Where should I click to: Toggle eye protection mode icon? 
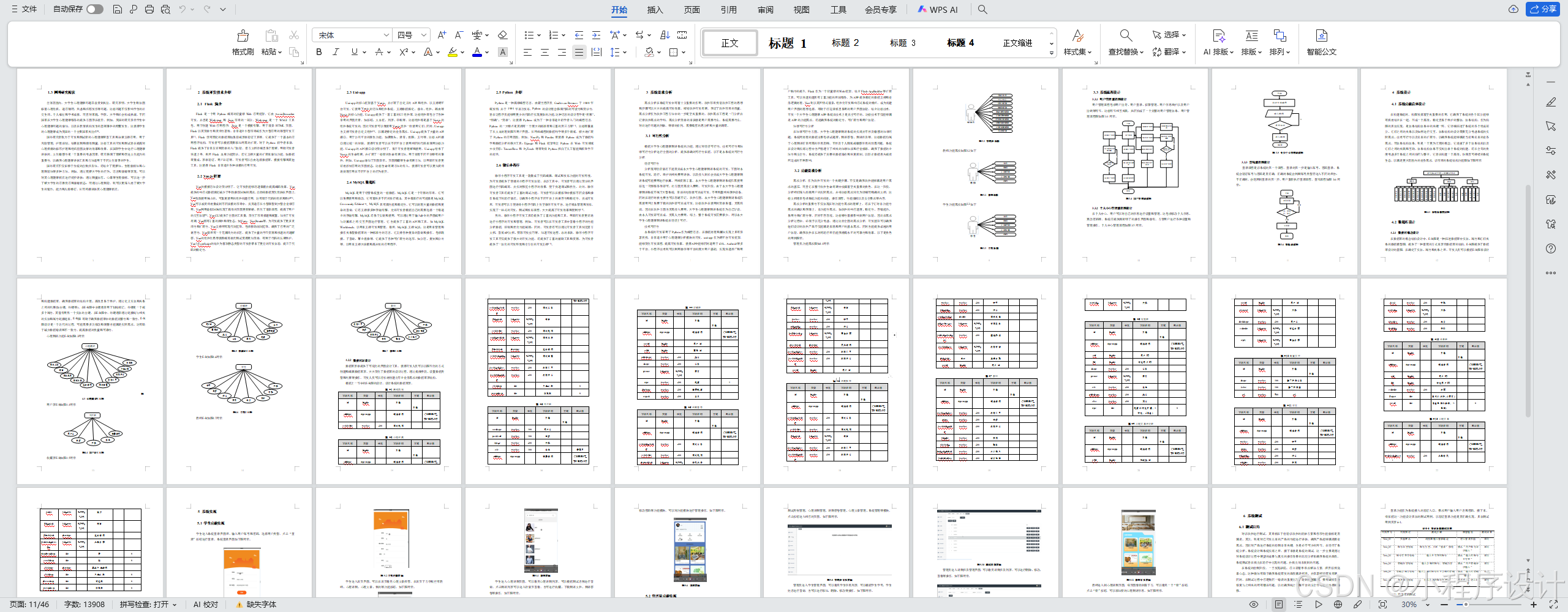(x=1254, y=604)
